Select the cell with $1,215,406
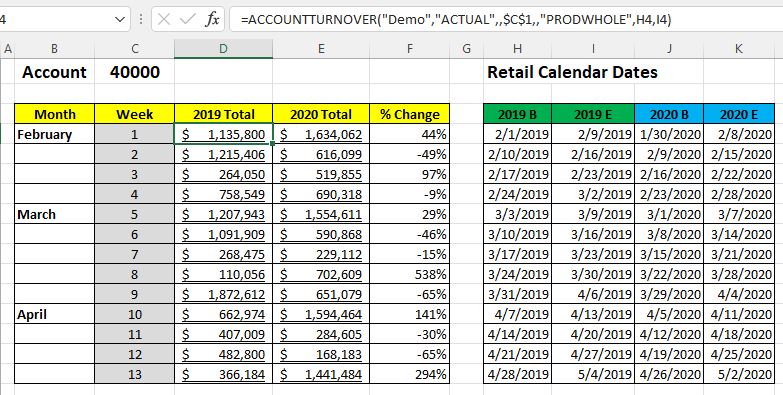The image size is (783, 395). pyautogui.click(x=224, y=154)
